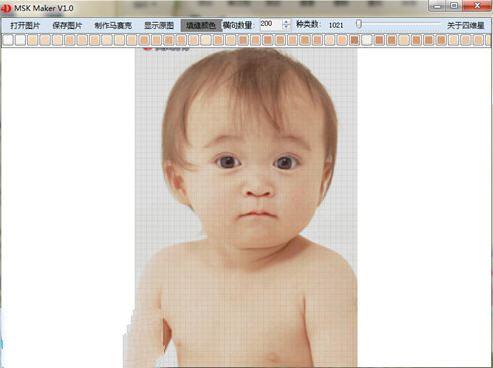The image size is (493, 368).
Task: Select 制作马赛克 to create the mosaic
Action: coord(113,25)
